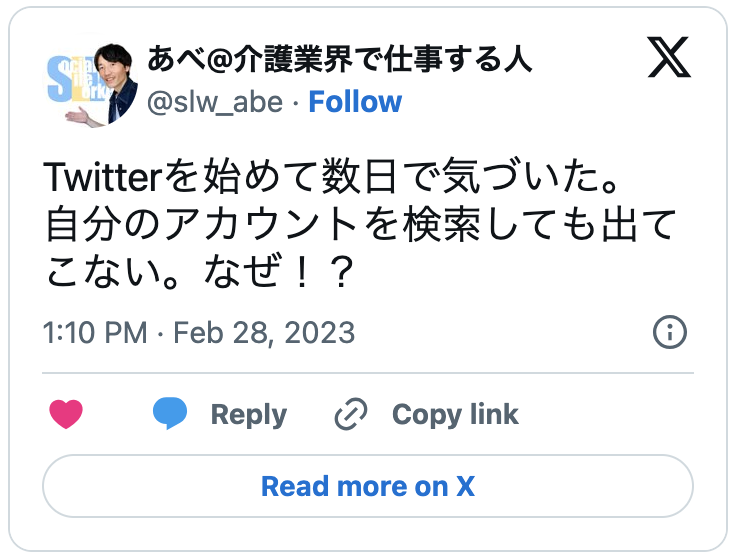The height and width of the screenshot is (560, 736).
Task: Open the Feb 28, 2023 date
Action: 264,332
